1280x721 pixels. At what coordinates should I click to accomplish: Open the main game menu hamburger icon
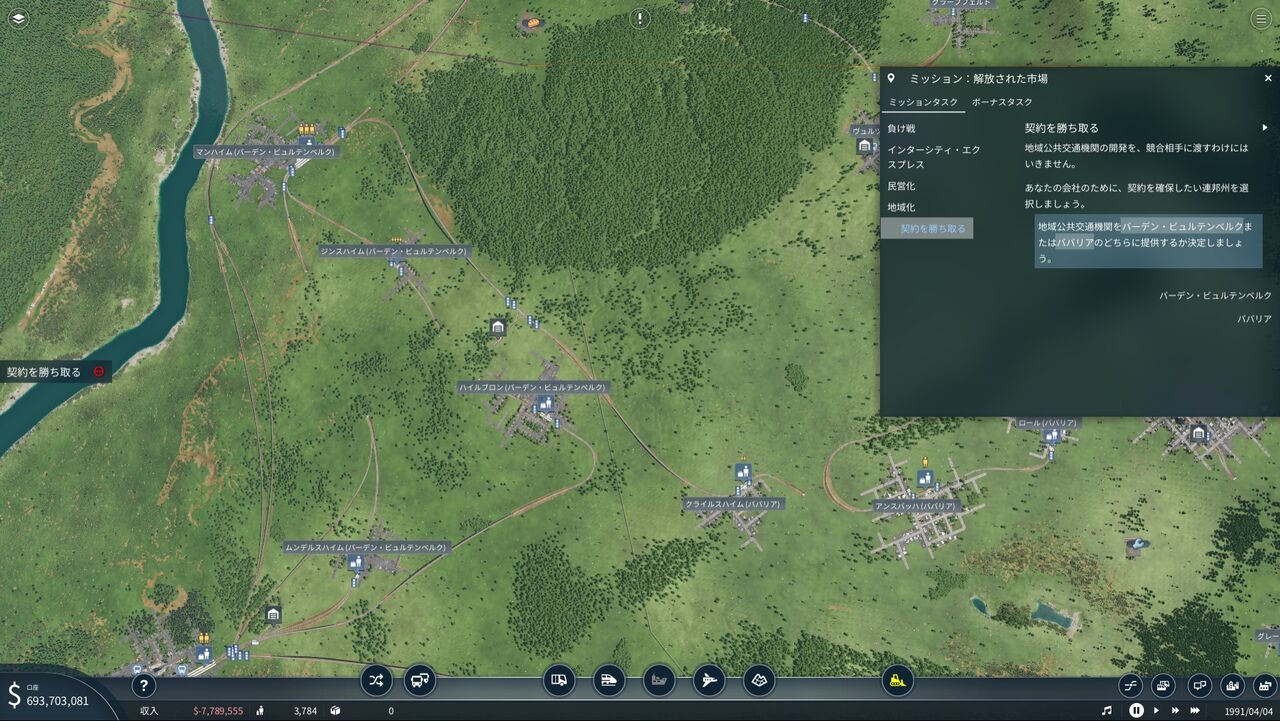point(1259,18)
